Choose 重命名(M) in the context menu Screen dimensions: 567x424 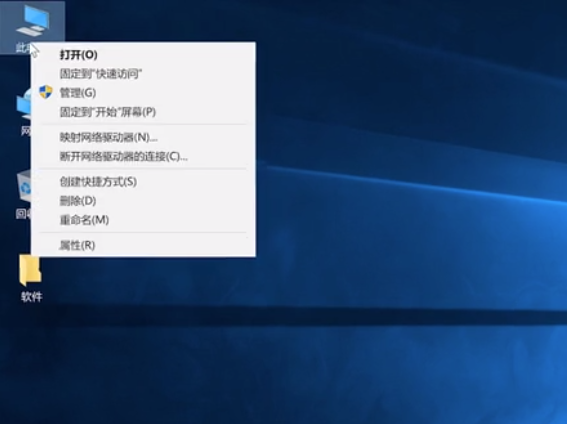(144, 220)
